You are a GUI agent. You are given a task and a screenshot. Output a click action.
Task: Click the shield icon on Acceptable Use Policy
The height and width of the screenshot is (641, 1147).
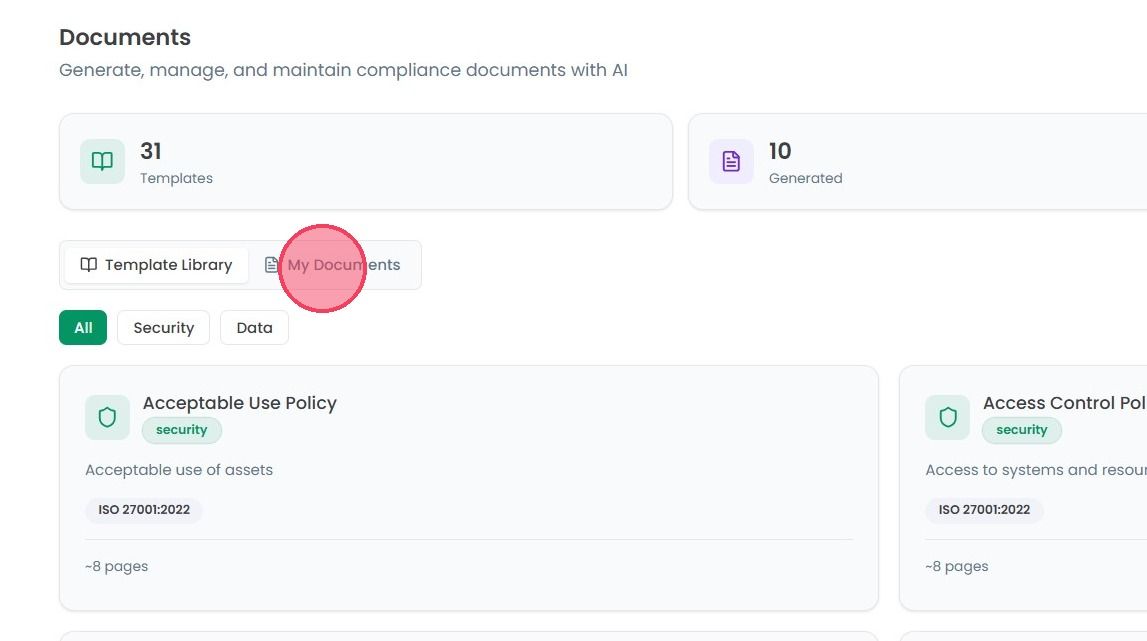click(108, 417)
